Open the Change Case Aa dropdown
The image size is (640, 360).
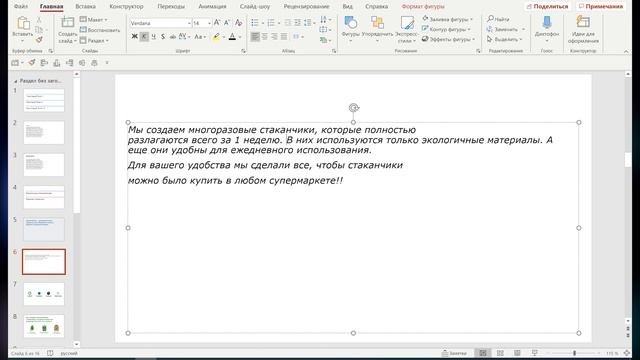point(200,37)
